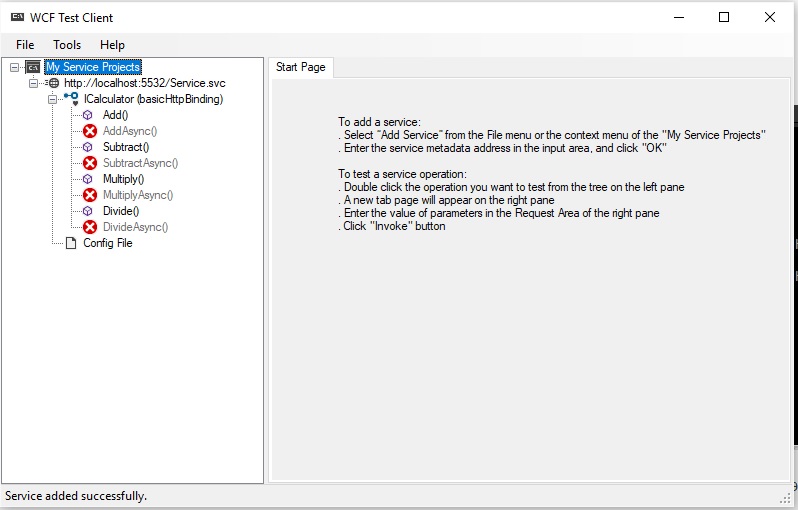798x510 pixels.
Task: Click the cube icon next to Add()
Action: 88,115
